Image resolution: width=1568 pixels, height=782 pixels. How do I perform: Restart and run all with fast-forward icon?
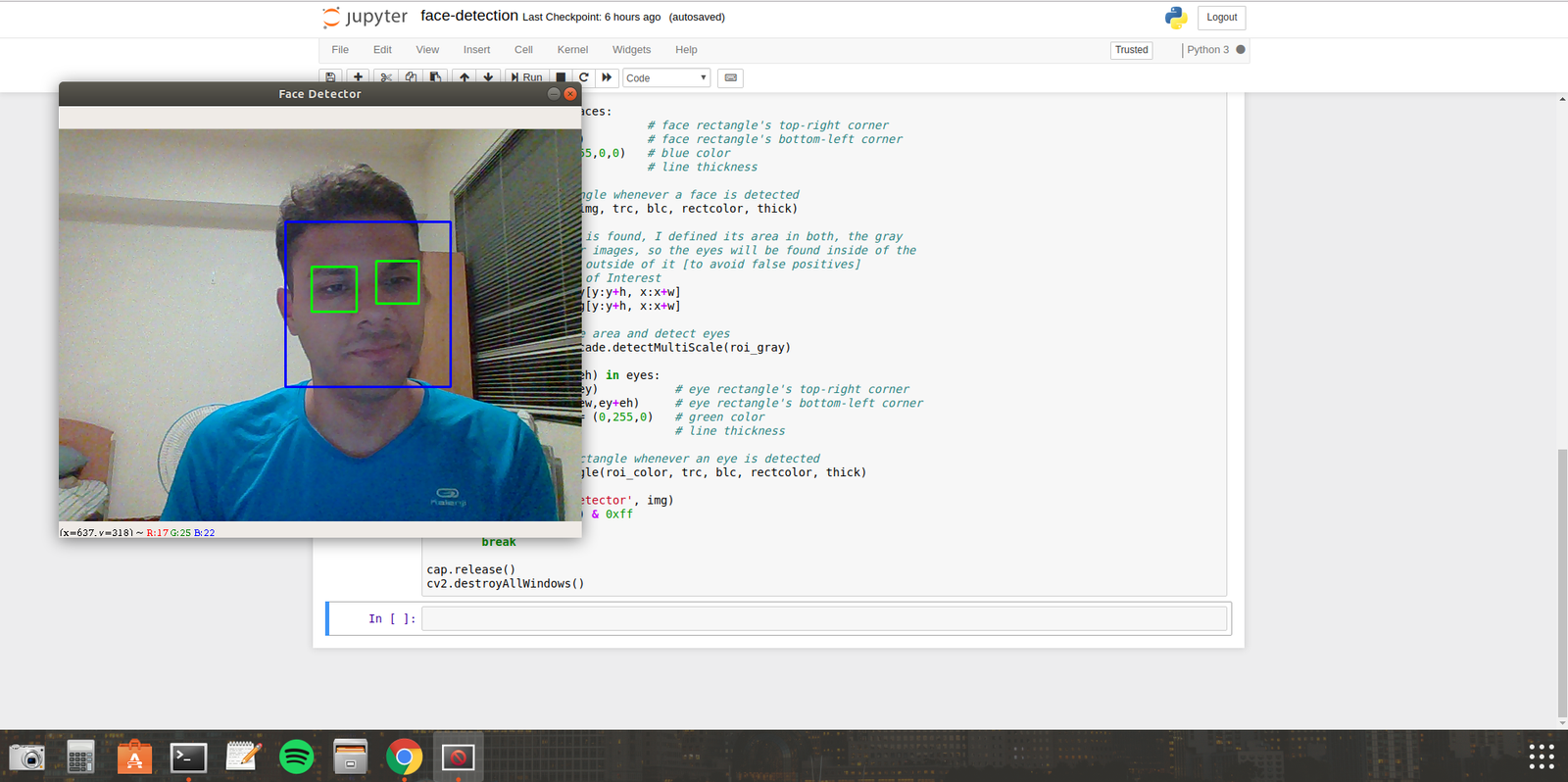(x=607, y=77)
